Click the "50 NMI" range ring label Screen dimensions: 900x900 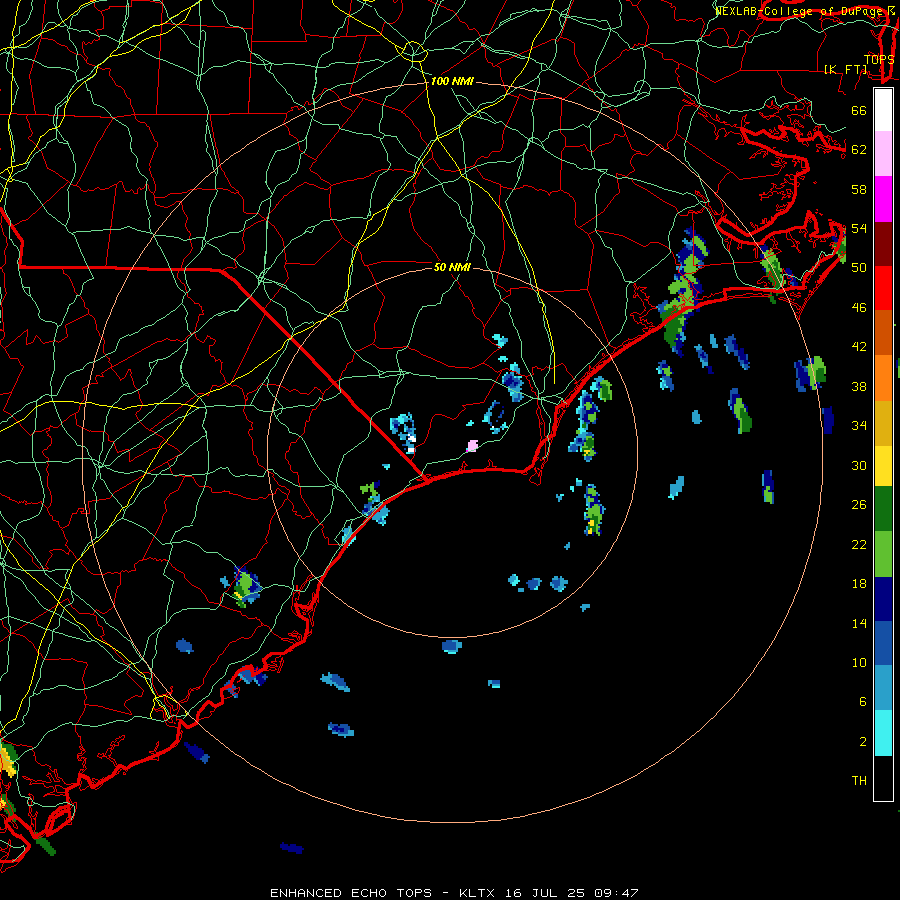(x=452, y=267)
